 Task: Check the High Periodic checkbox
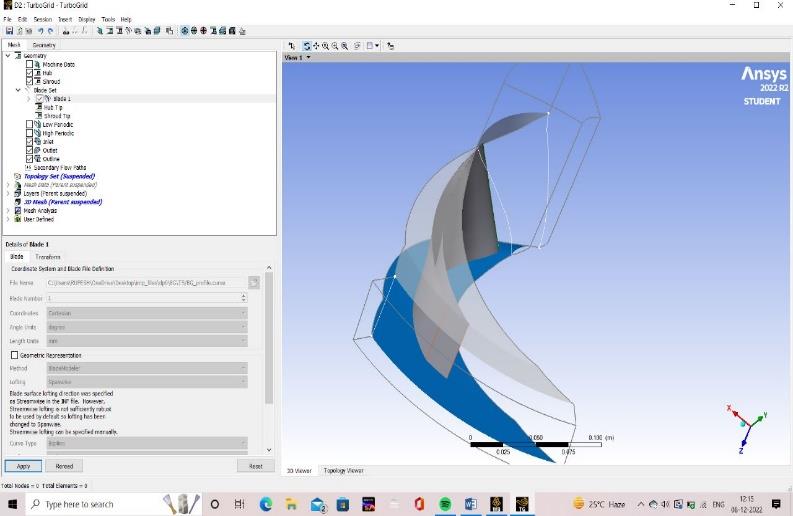tap(29, 133)
